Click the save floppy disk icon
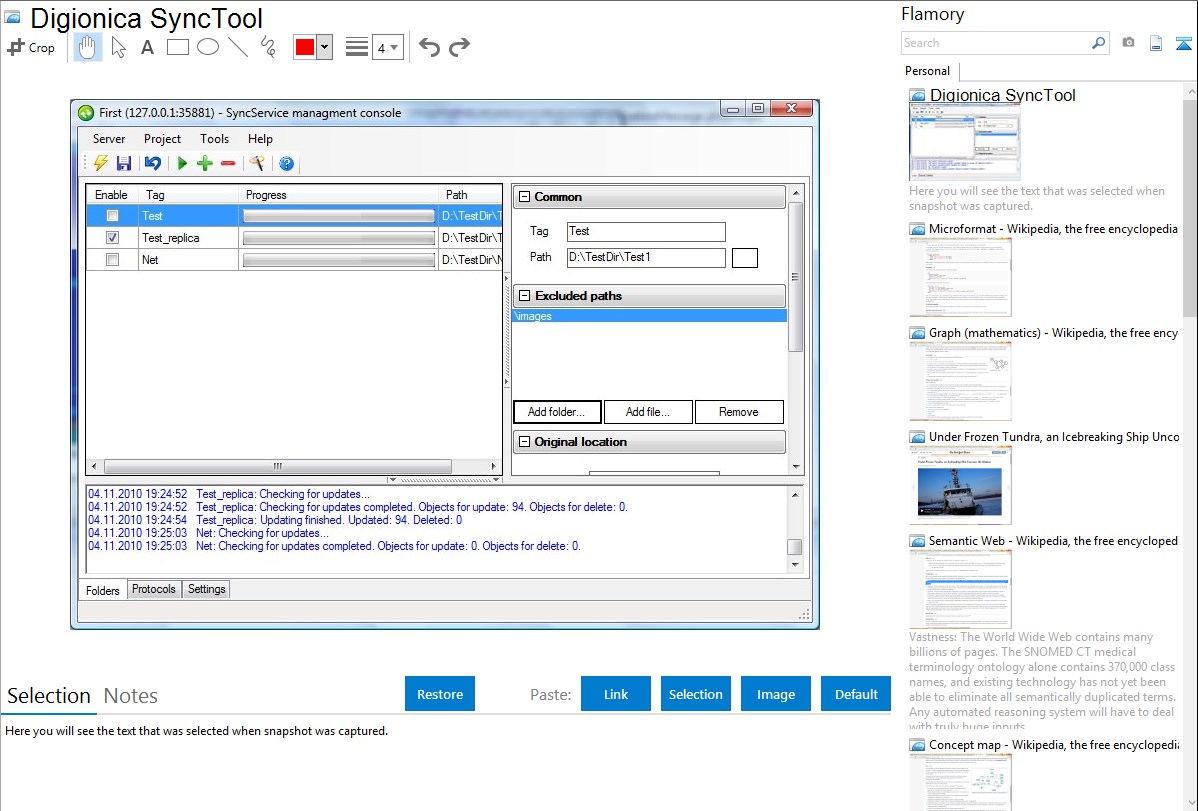This screenshot has height=811, width=1198. 124,163
